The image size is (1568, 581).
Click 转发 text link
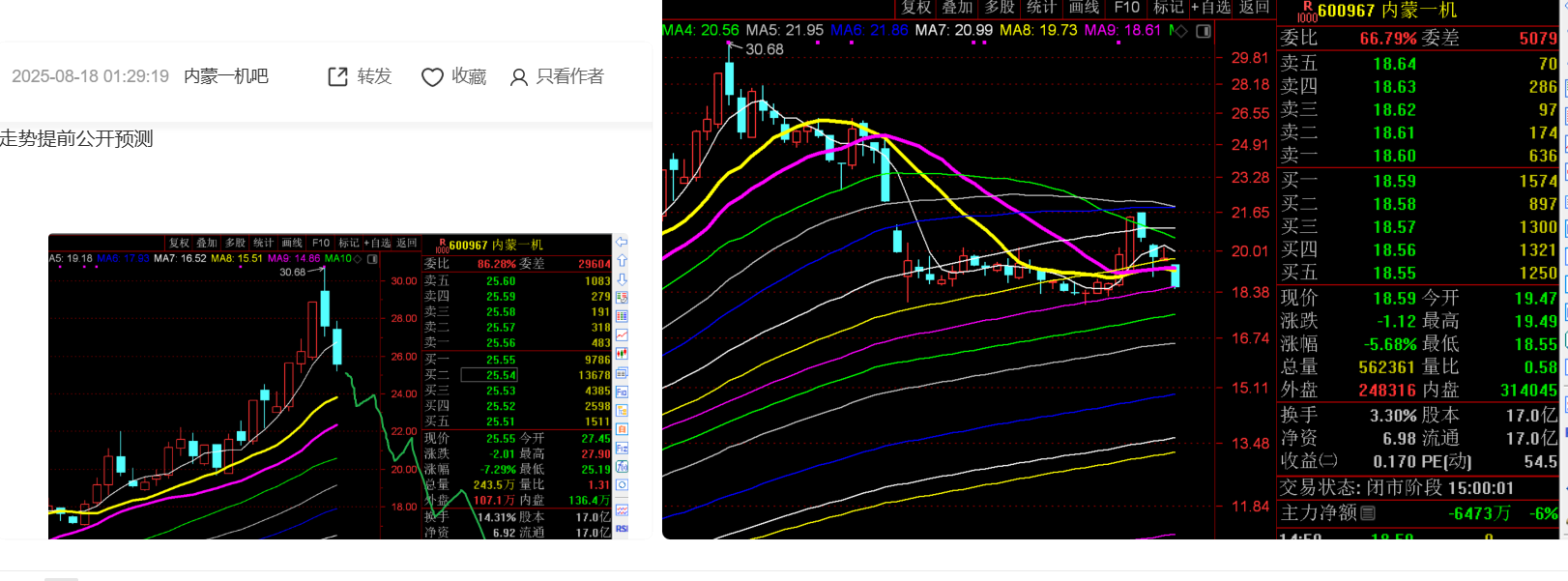374,76
